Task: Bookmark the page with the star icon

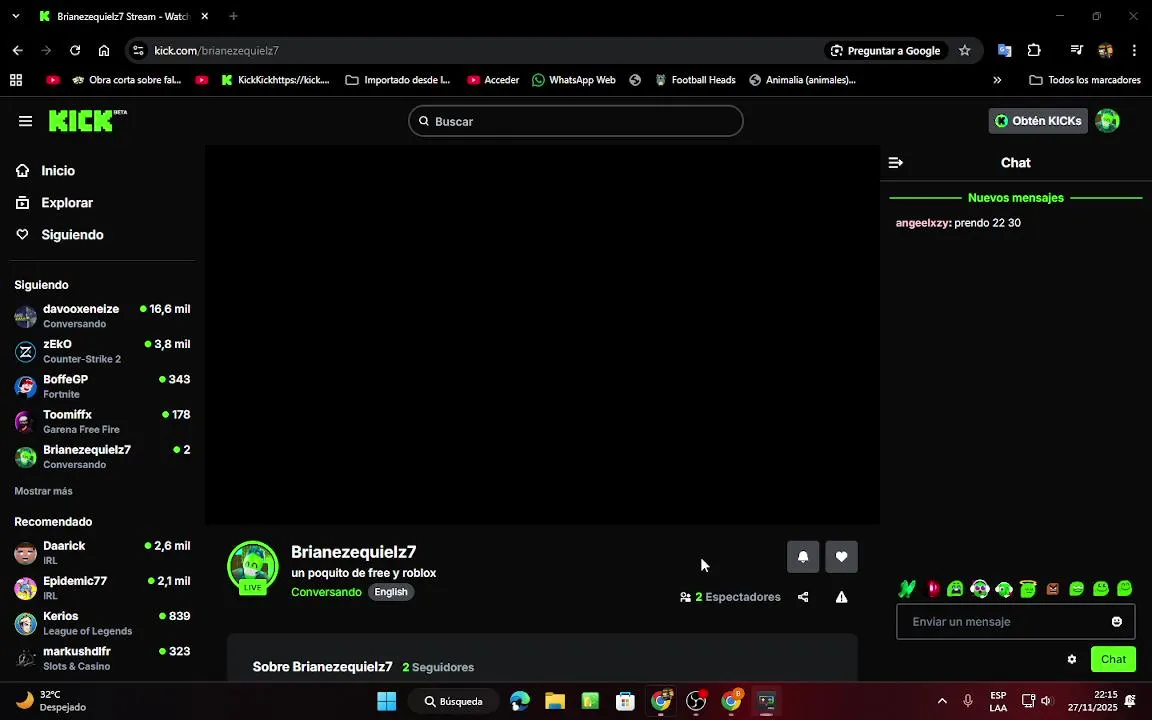Action: click(x=965, y=51)
